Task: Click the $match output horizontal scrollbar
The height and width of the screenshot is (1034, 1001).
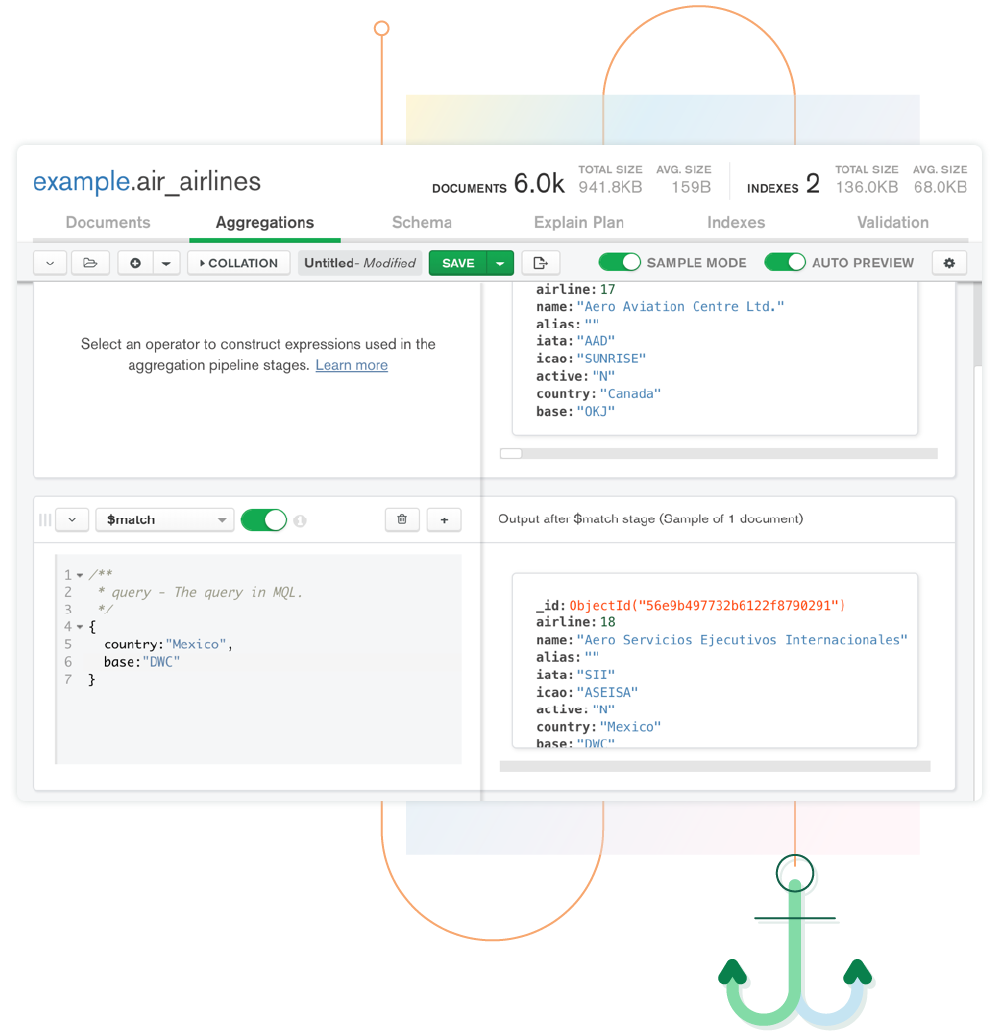Action: [715, 766]
